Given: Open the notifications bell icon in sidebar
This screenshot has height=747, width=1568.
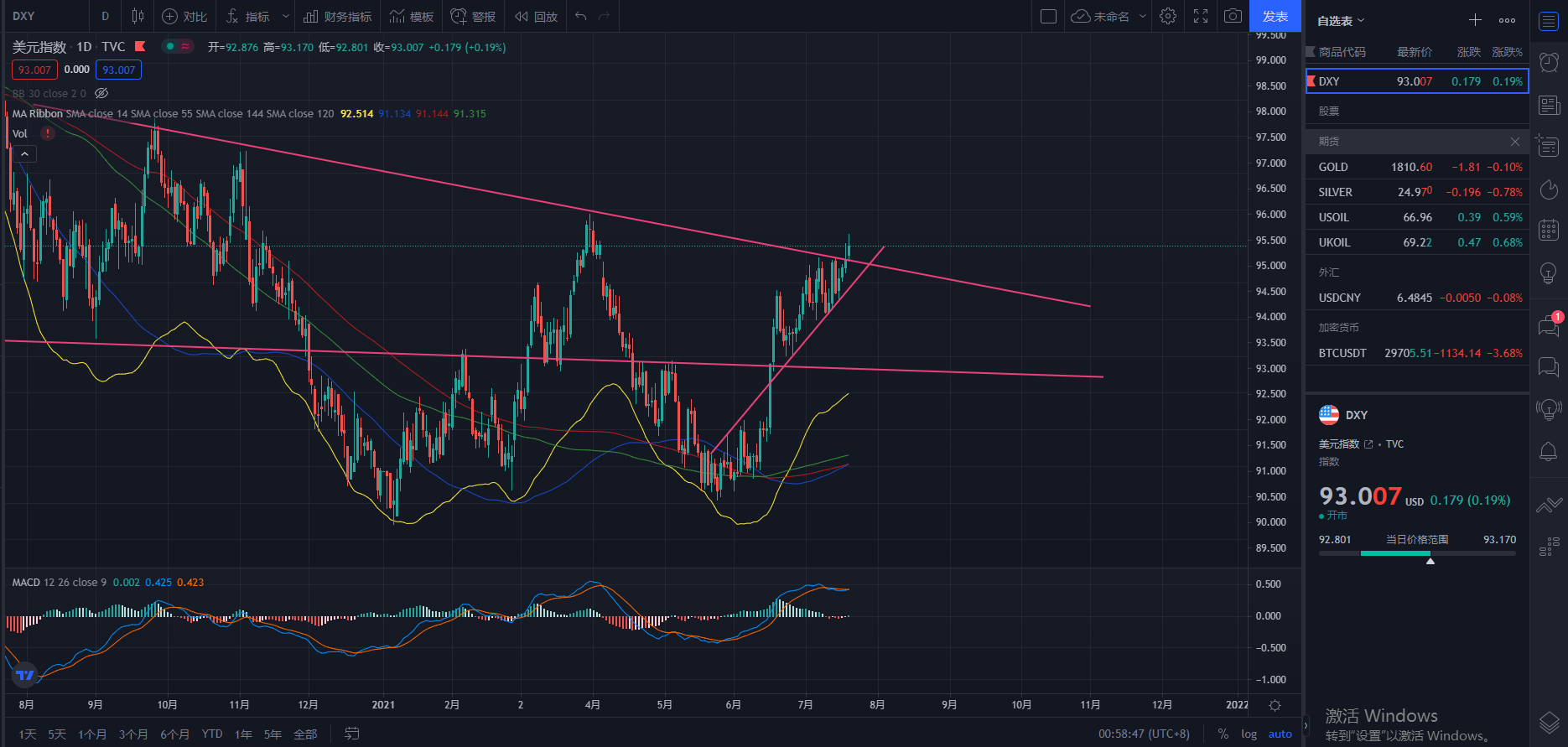Looking at the screenshot, I should click(1549, 452).
